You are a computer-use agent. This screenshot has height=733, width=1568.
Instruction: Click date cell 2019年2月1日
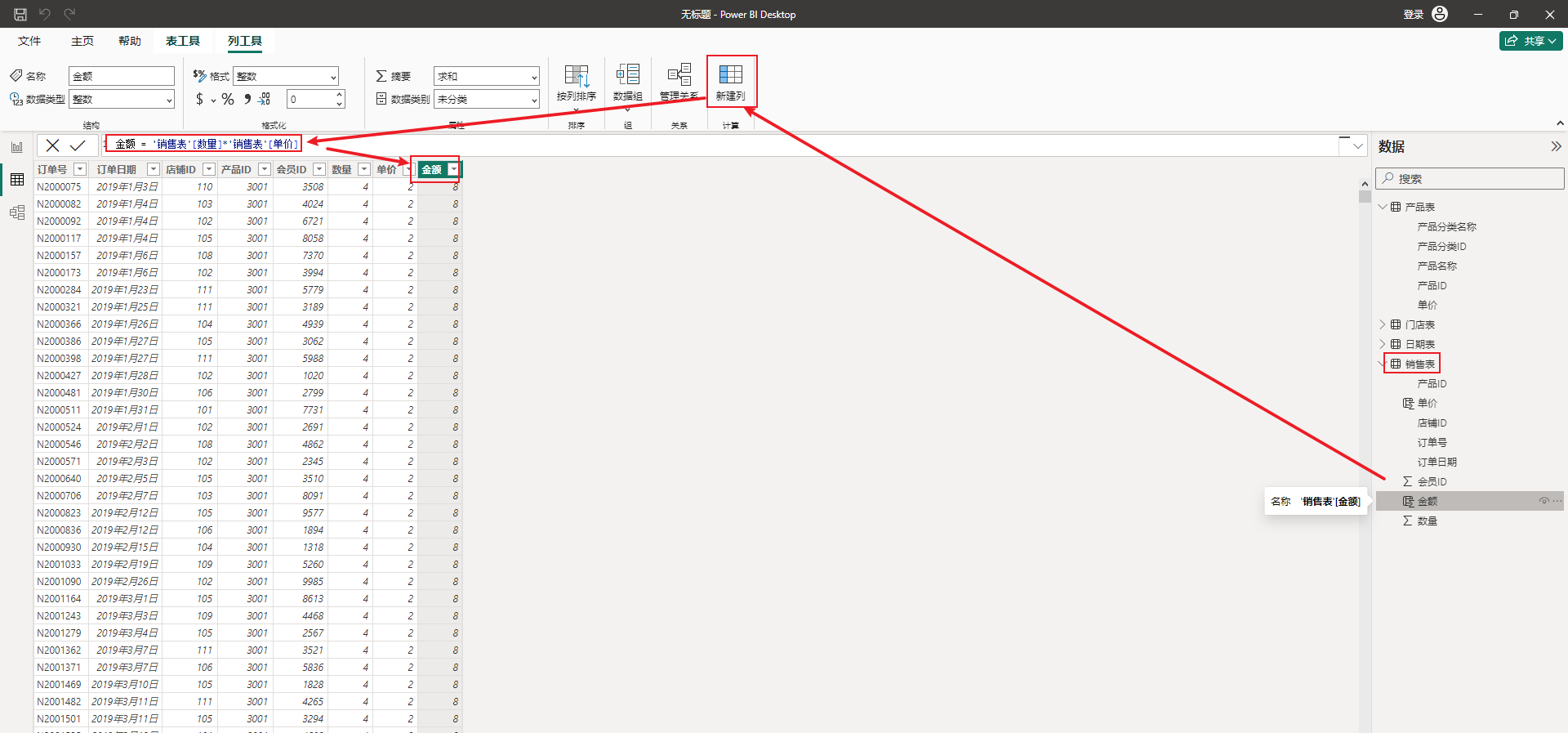pyautogui.click(x=127, y=427)
